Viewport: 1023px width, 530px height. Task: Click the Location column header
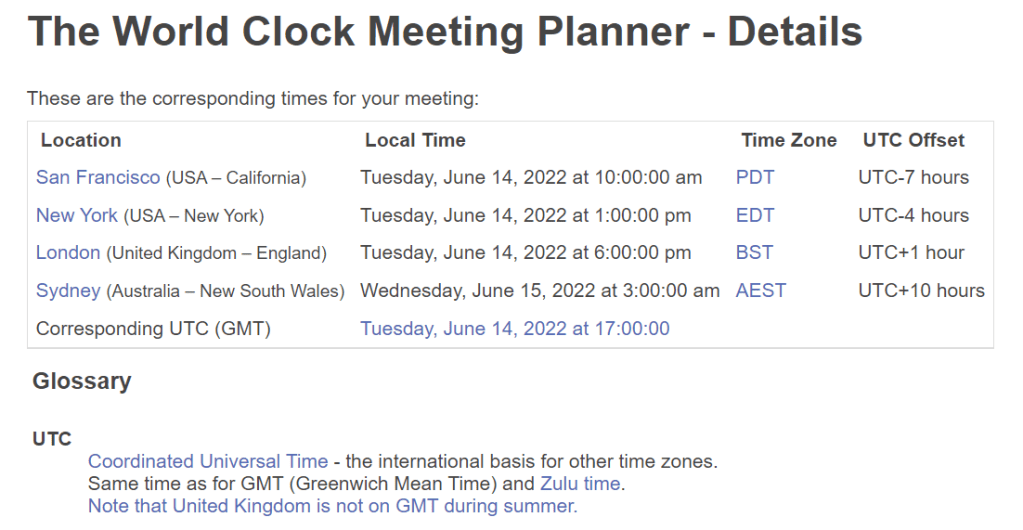(x=81, y=141)
